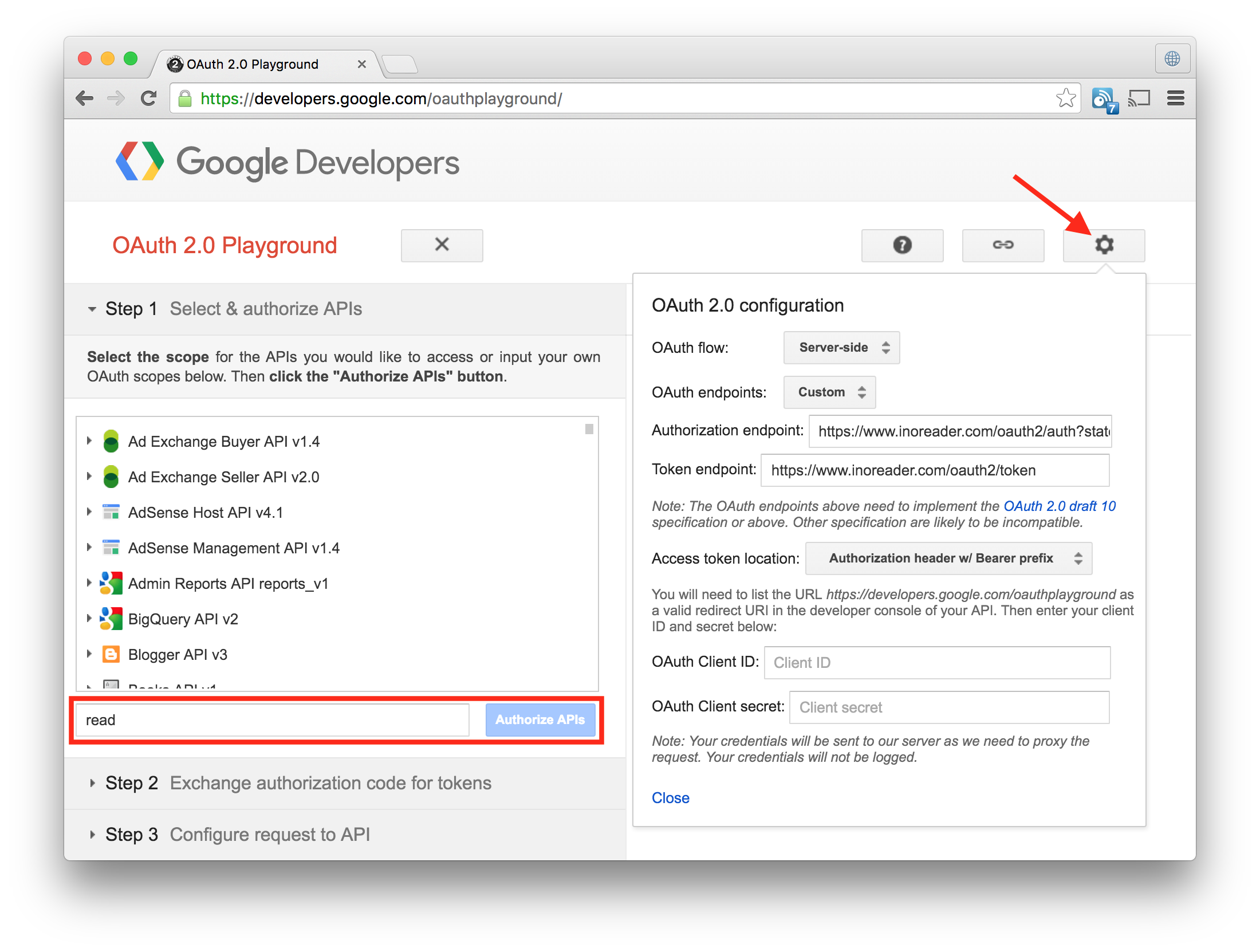Select Blogger API v3 label
The width and height of the screenshot is (1260, 952).
coord(178,655)
